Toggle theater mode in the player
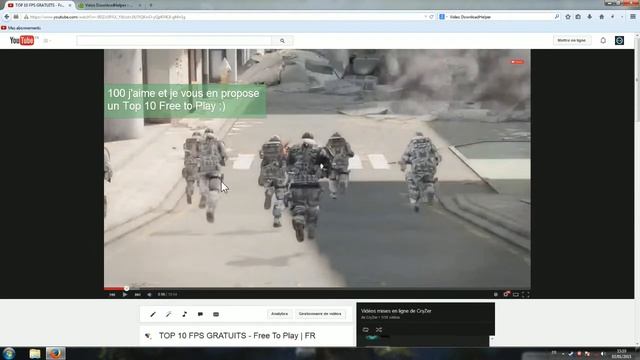 click(516, 294)
